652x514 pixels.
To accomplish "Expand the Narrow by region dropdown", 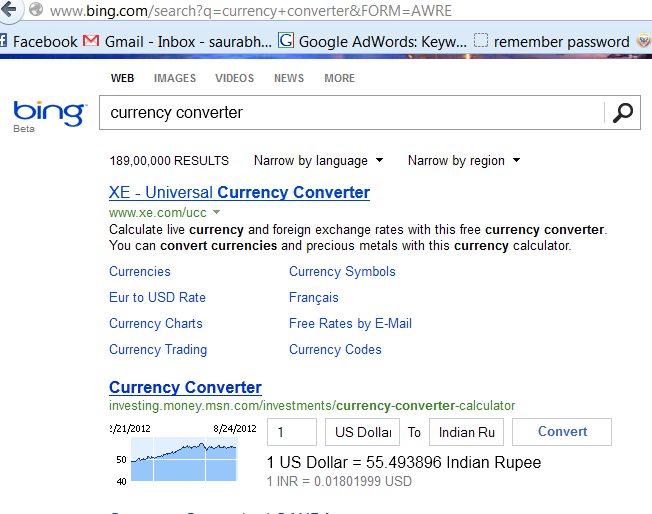I will [x=464, y=161].
